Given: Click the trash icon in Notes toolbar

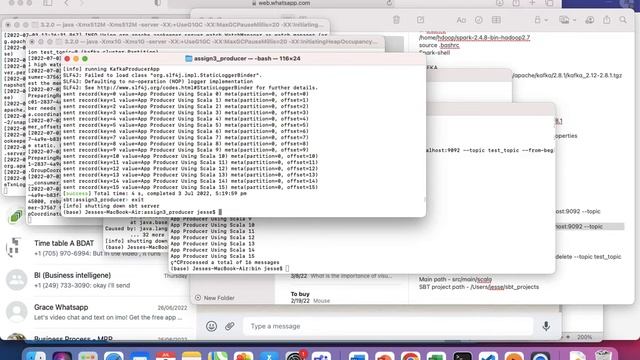Looking at the screenshot, I should coord(396,20).
